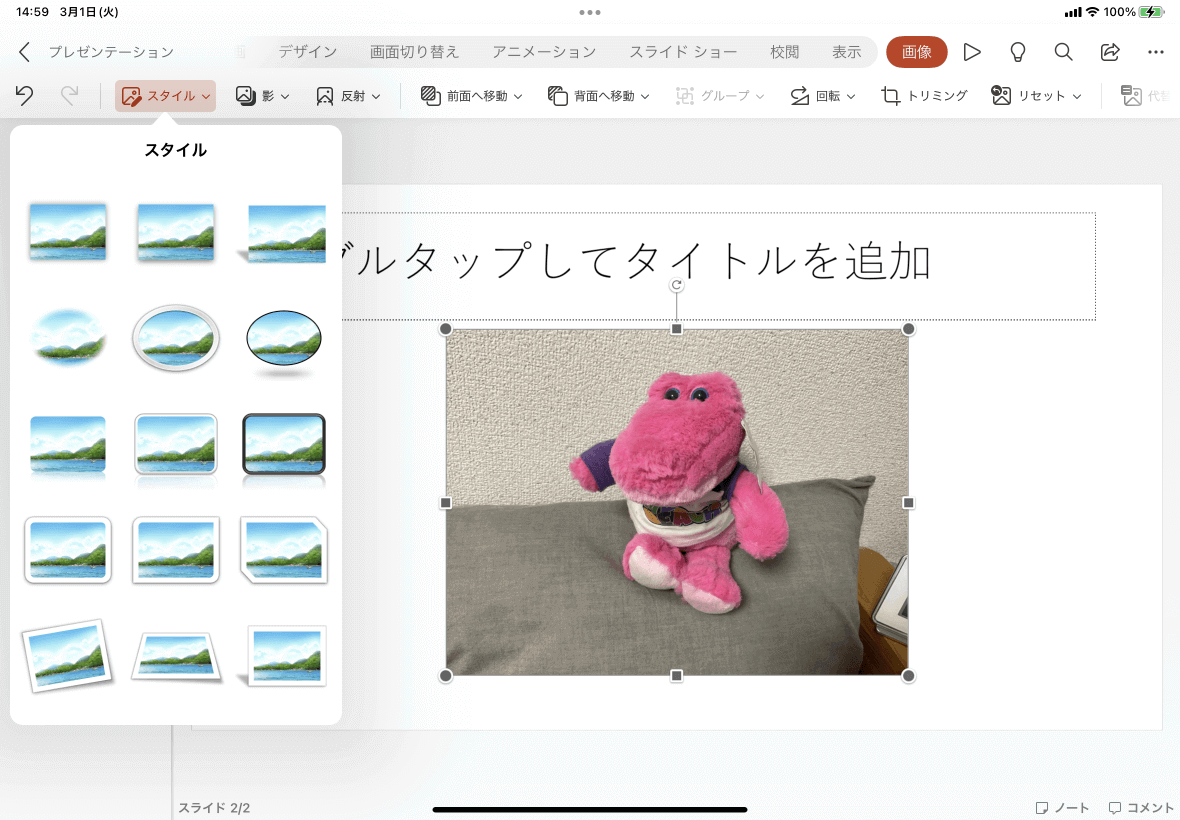Apply the white rounded rectangle frame style
Image resolution: width=1180 pixels, height=820 pixels.
pos(68,550)
